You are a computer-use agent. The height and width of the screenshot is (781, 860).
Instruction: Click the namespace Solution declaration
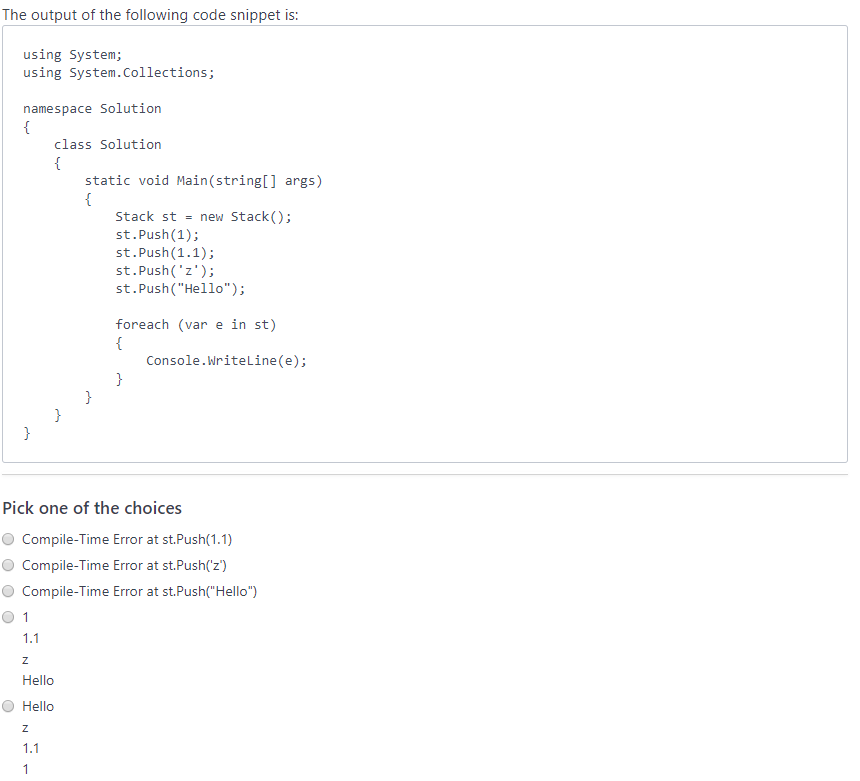[91, 108]
